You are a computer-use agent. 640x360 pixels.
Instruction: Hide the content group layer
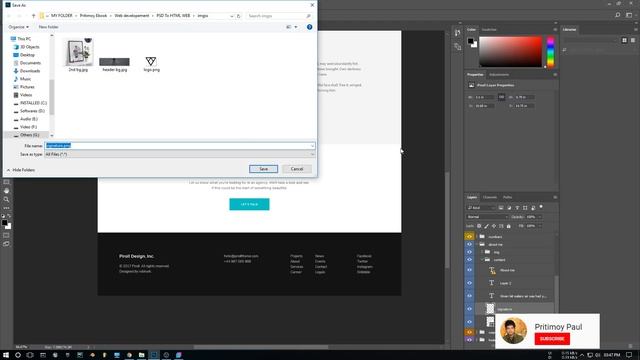click(x=469, y=260)
